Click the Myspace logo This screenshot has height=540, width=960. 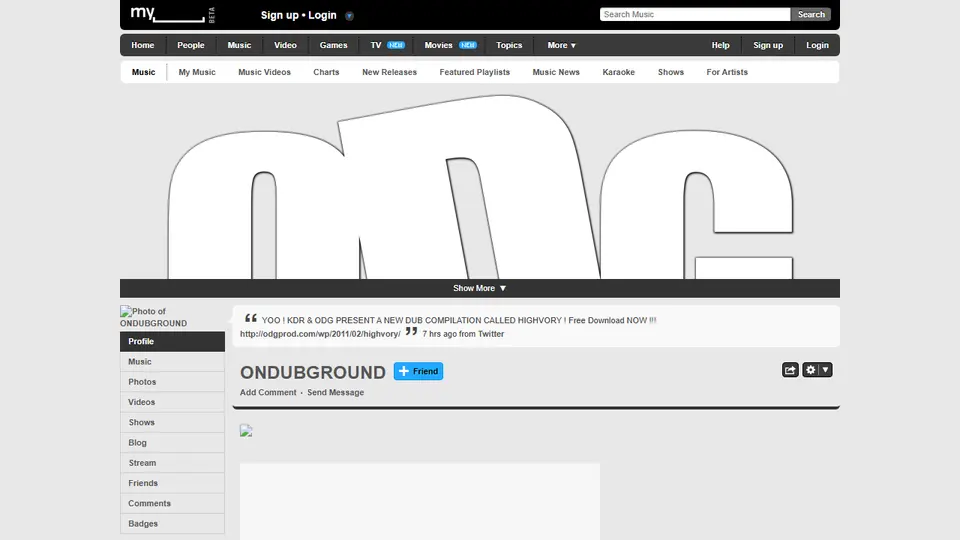pyautogui.click(x=172, y=14)
